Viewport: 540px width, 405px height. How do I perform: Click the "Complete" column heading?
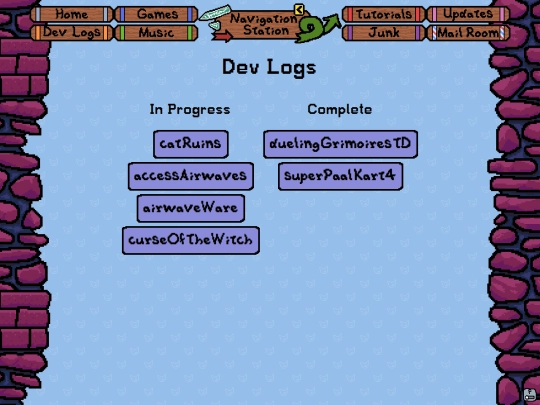coord(340,110)
